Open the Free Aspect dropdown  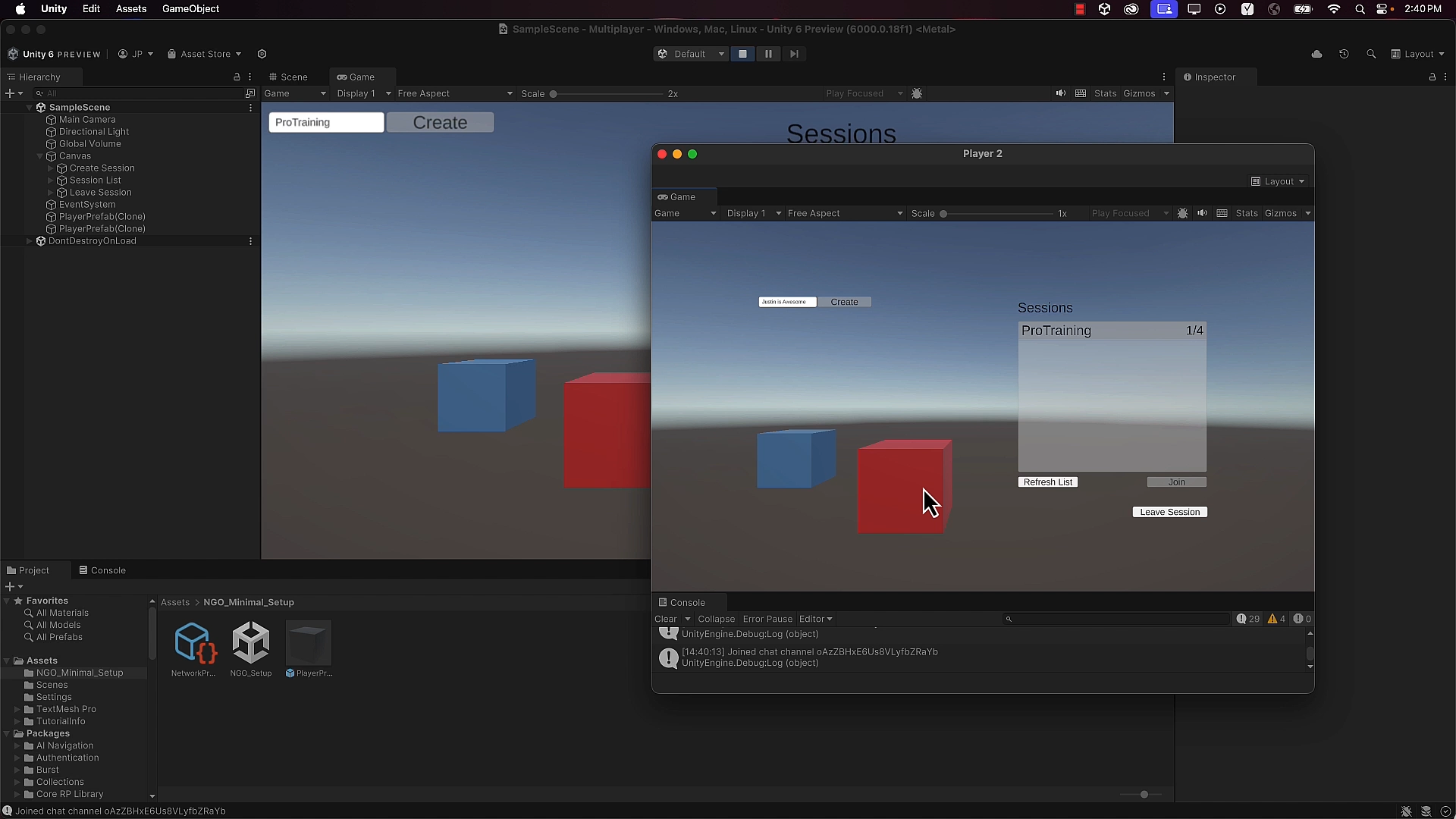tap(451, 93)
